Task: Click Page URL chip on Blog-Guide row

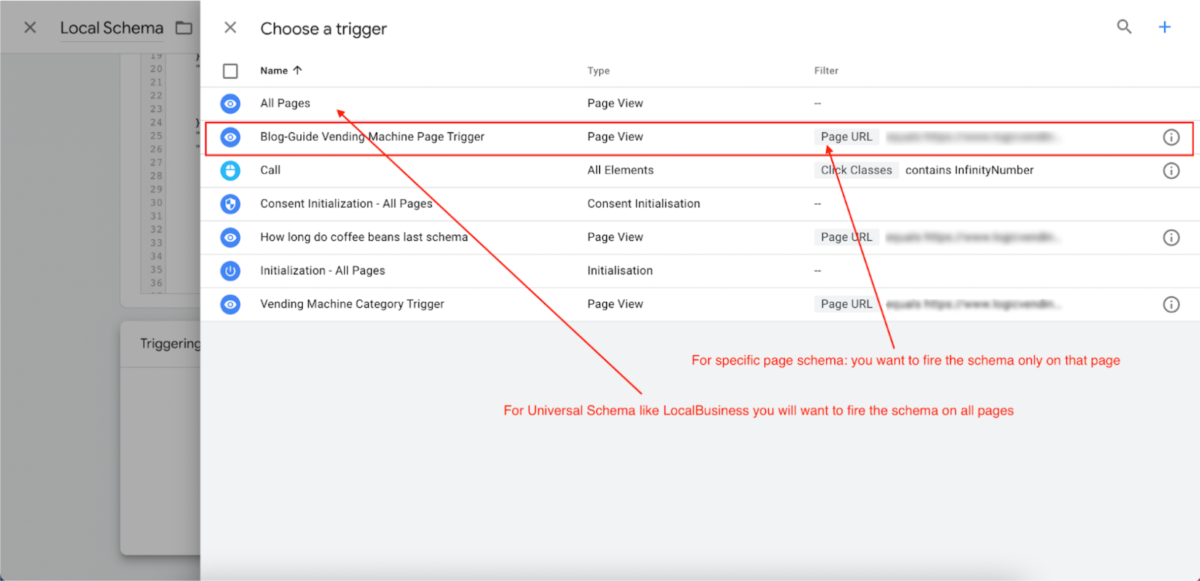Action: pyautogui.click(x=846, y=137)
